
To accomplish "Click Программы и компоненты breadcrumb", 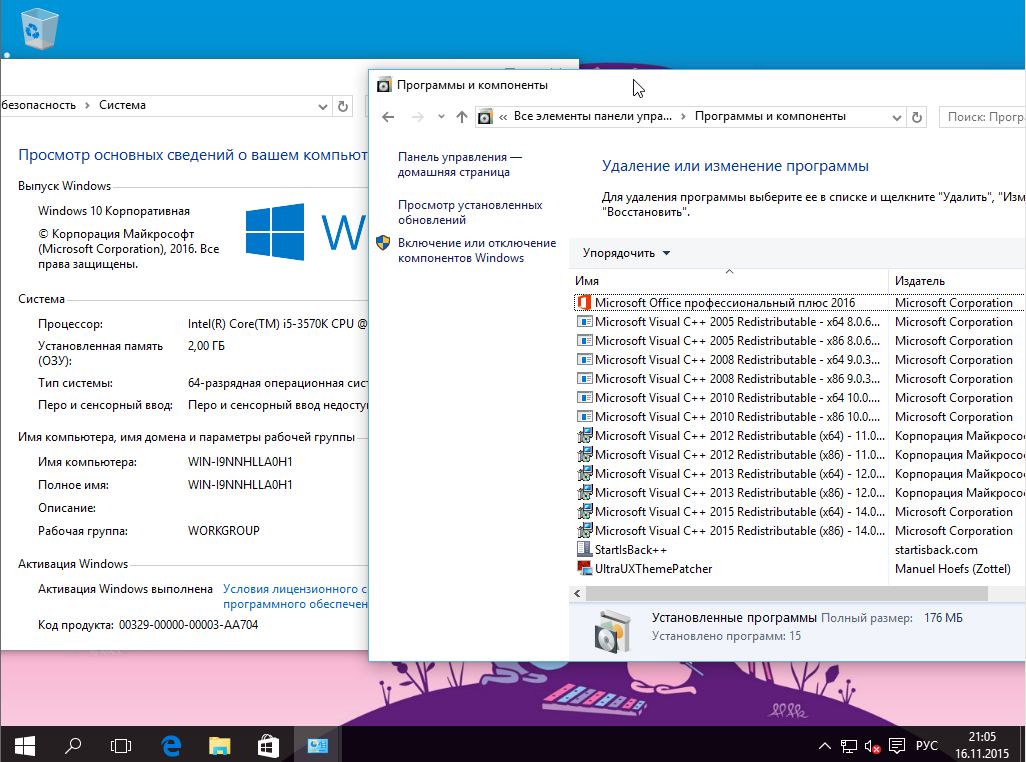I will (x=770, y=116).
